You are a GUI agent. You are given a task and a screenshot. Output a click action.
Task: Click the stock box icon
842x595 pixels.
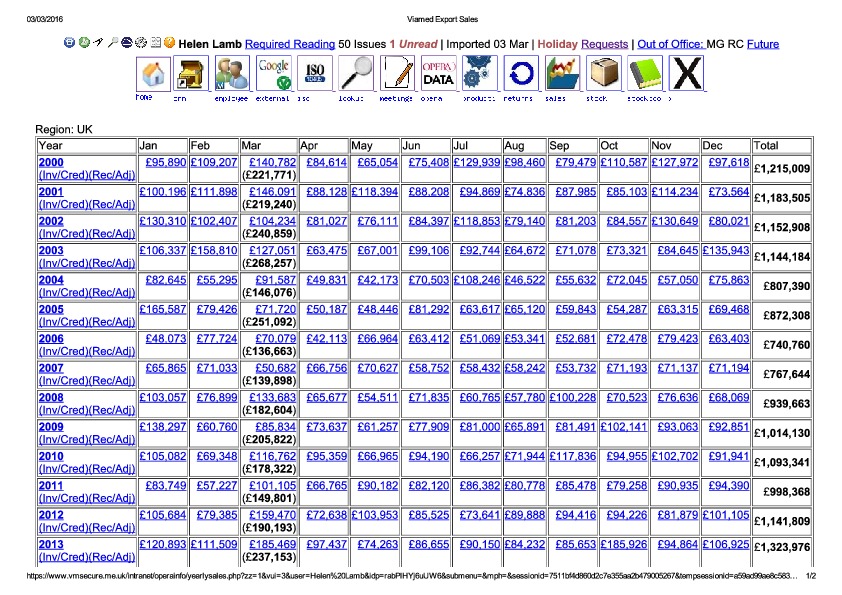(x=603, y=74)
